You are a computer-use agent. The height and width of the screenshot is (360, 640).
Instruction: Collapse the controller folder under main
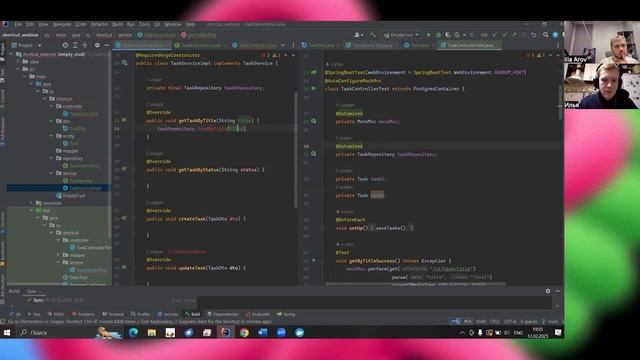(51, 106)
